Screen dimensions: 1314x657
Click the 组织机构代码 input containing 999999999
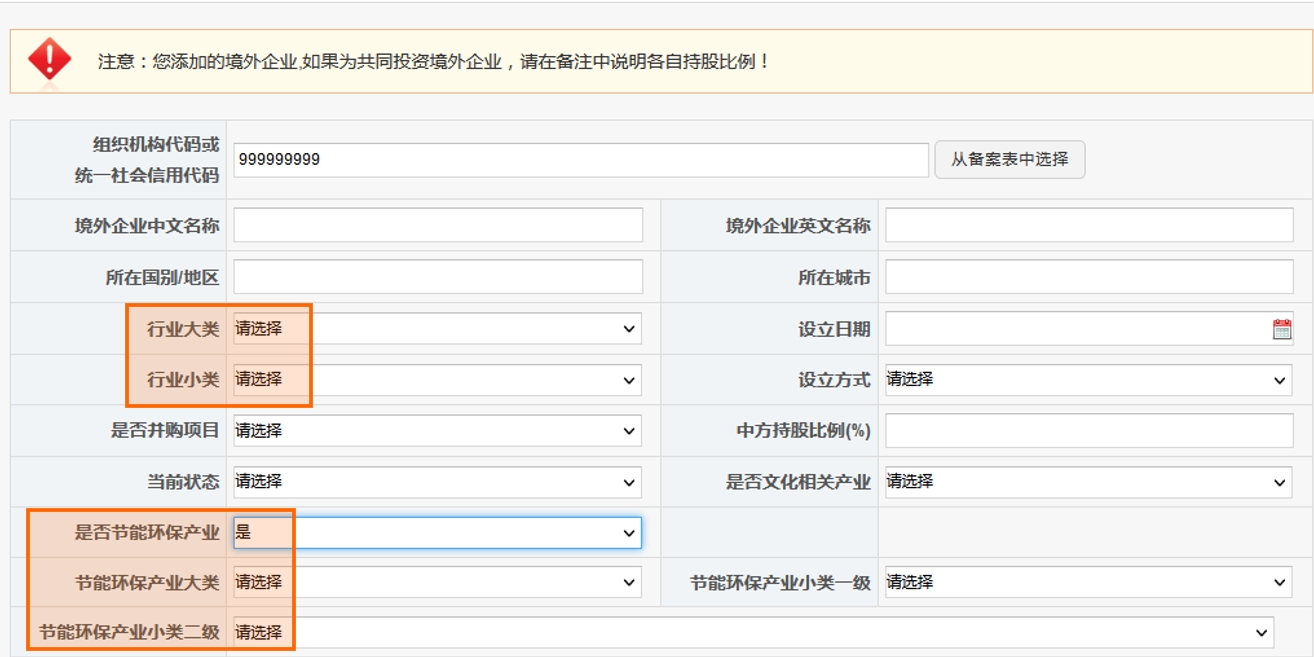pos(580,160)
